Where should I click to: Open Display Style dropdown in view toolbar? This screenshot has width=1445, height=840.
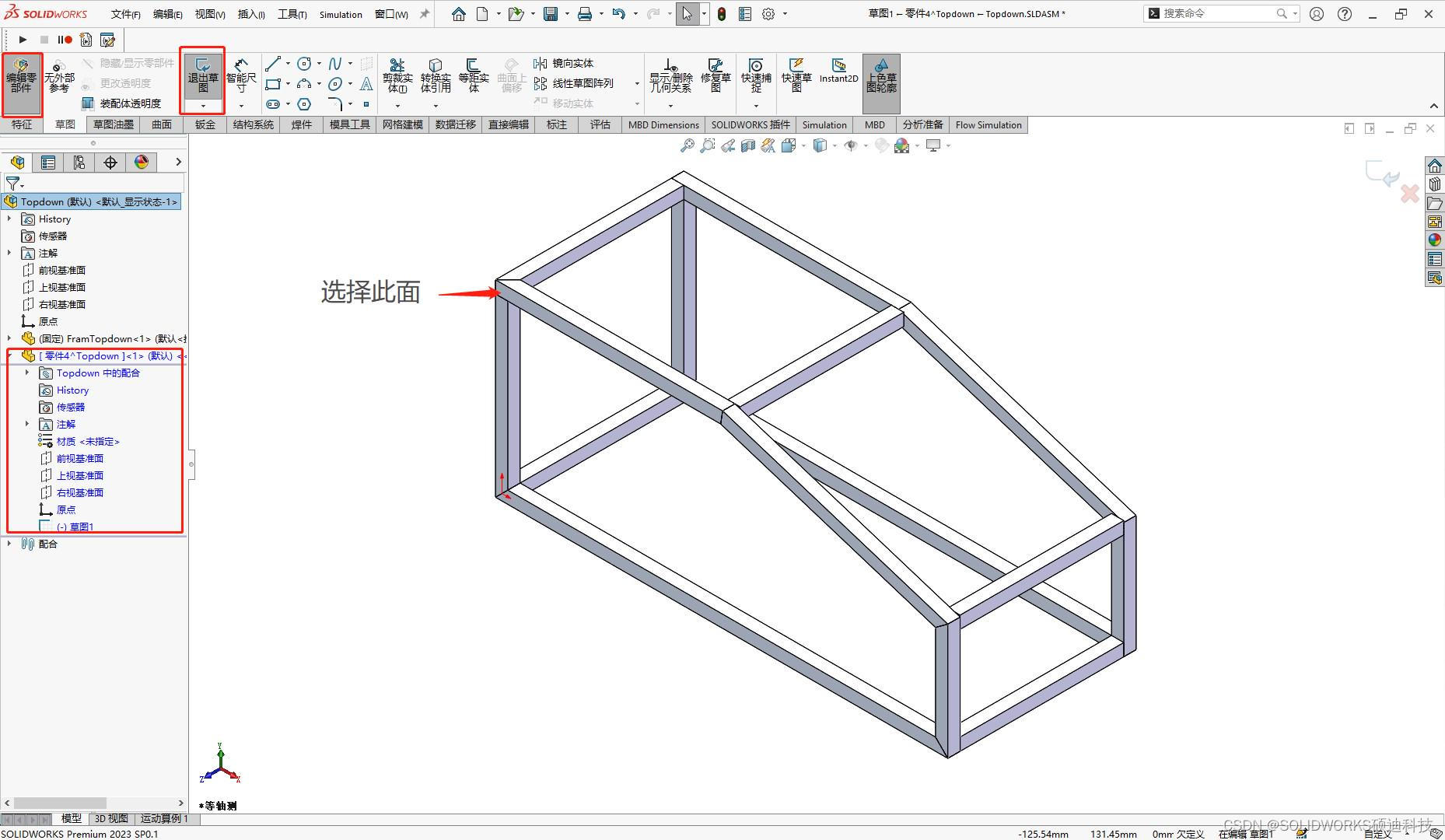click(x=835, y=145)
